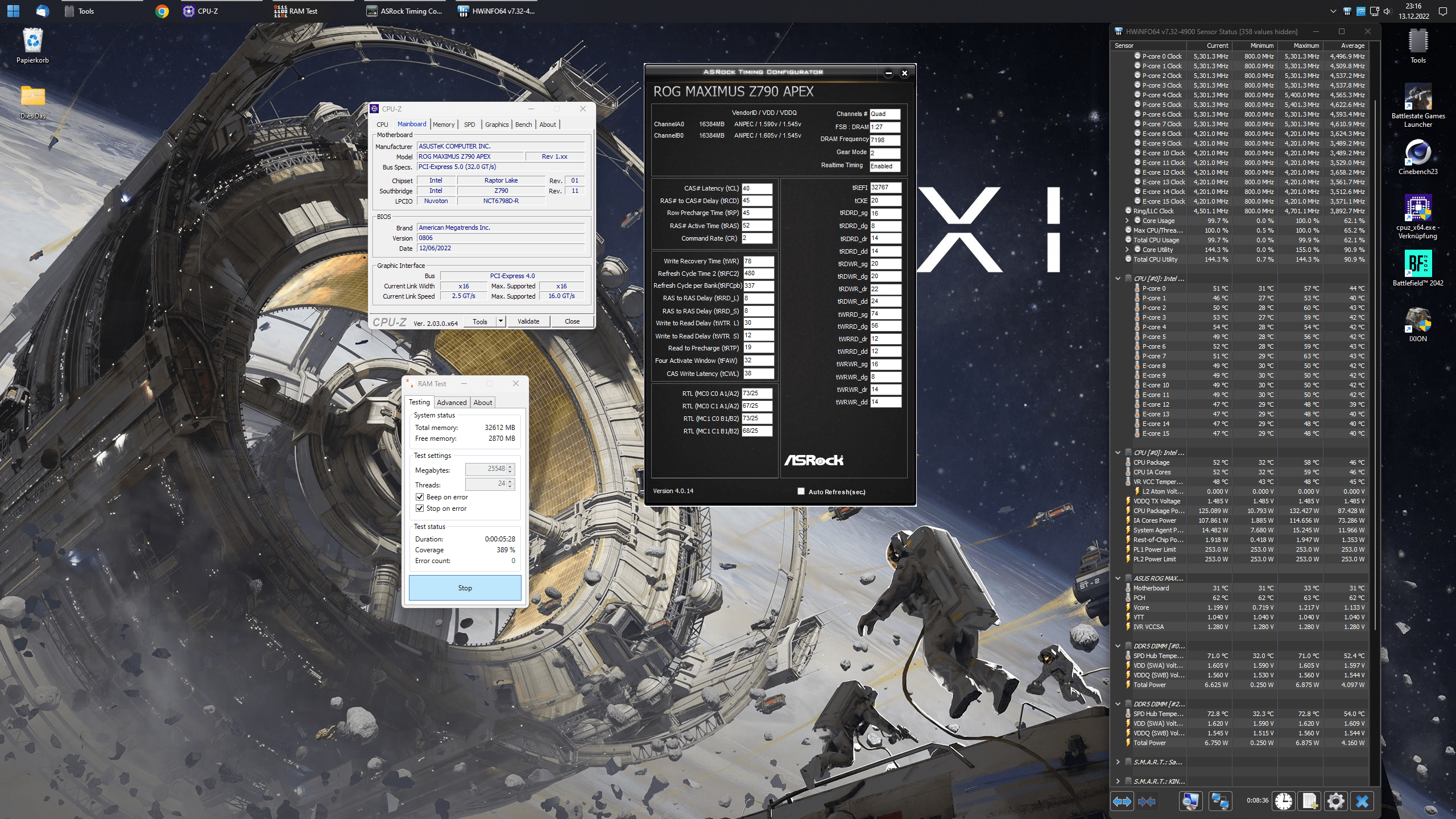The image size is (1456, 819).
Task: Expand the Core Usage row in HWiNFO
Action: tap(1127, 221)
